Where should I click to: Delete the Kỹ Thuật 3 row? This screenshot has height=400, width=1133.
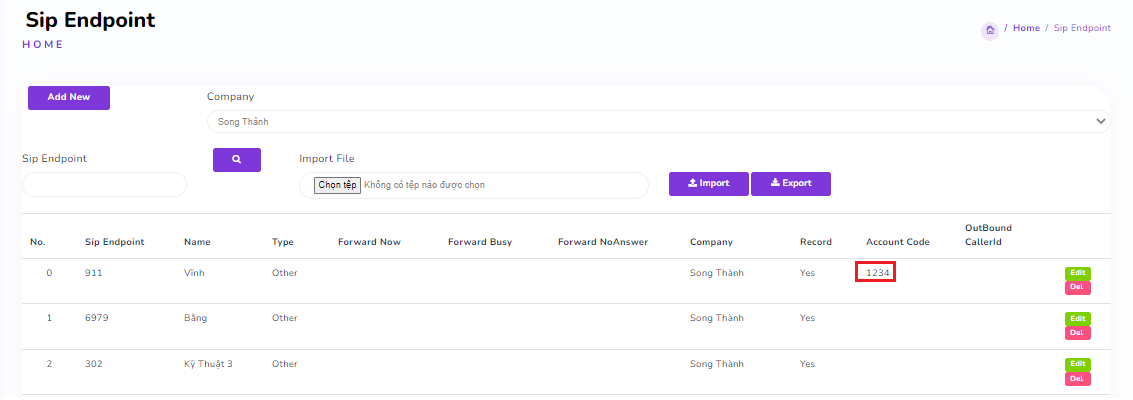1077,379
